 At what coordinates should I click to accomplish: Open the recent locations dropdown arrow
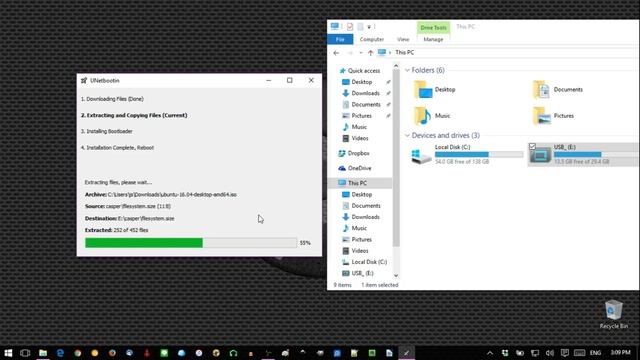(x=361, y=53)
